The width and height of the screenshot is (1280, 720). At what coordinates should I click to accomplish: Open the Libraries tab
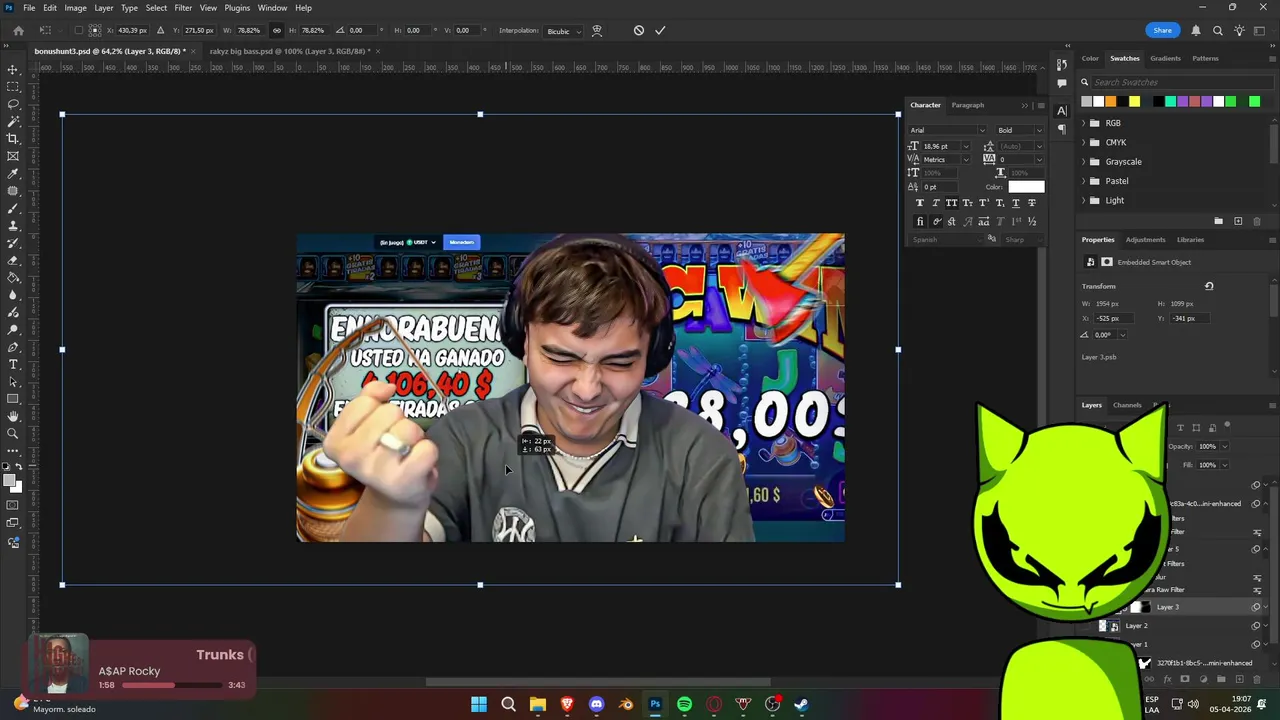click(1190, 240)
